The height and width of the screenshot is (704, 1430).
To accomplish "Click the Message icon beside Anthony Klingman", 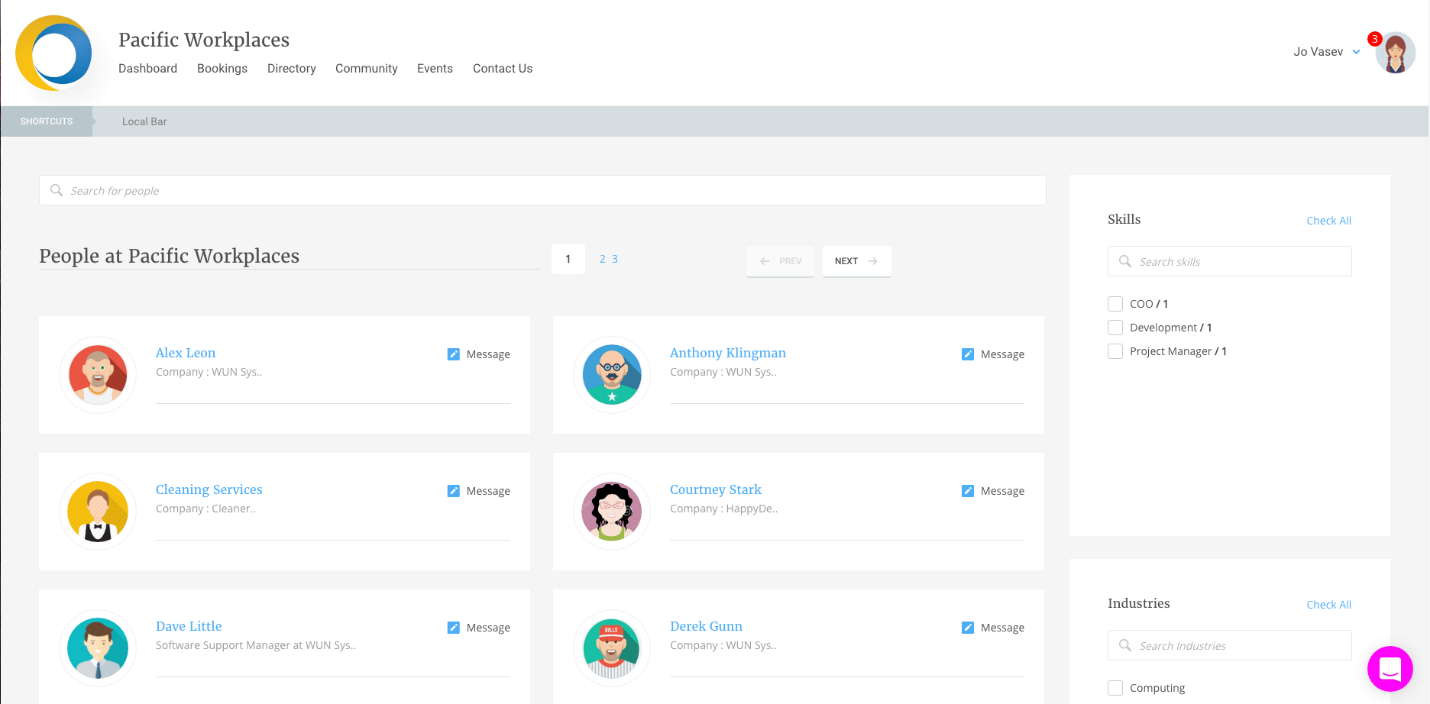I will [966, 353].
